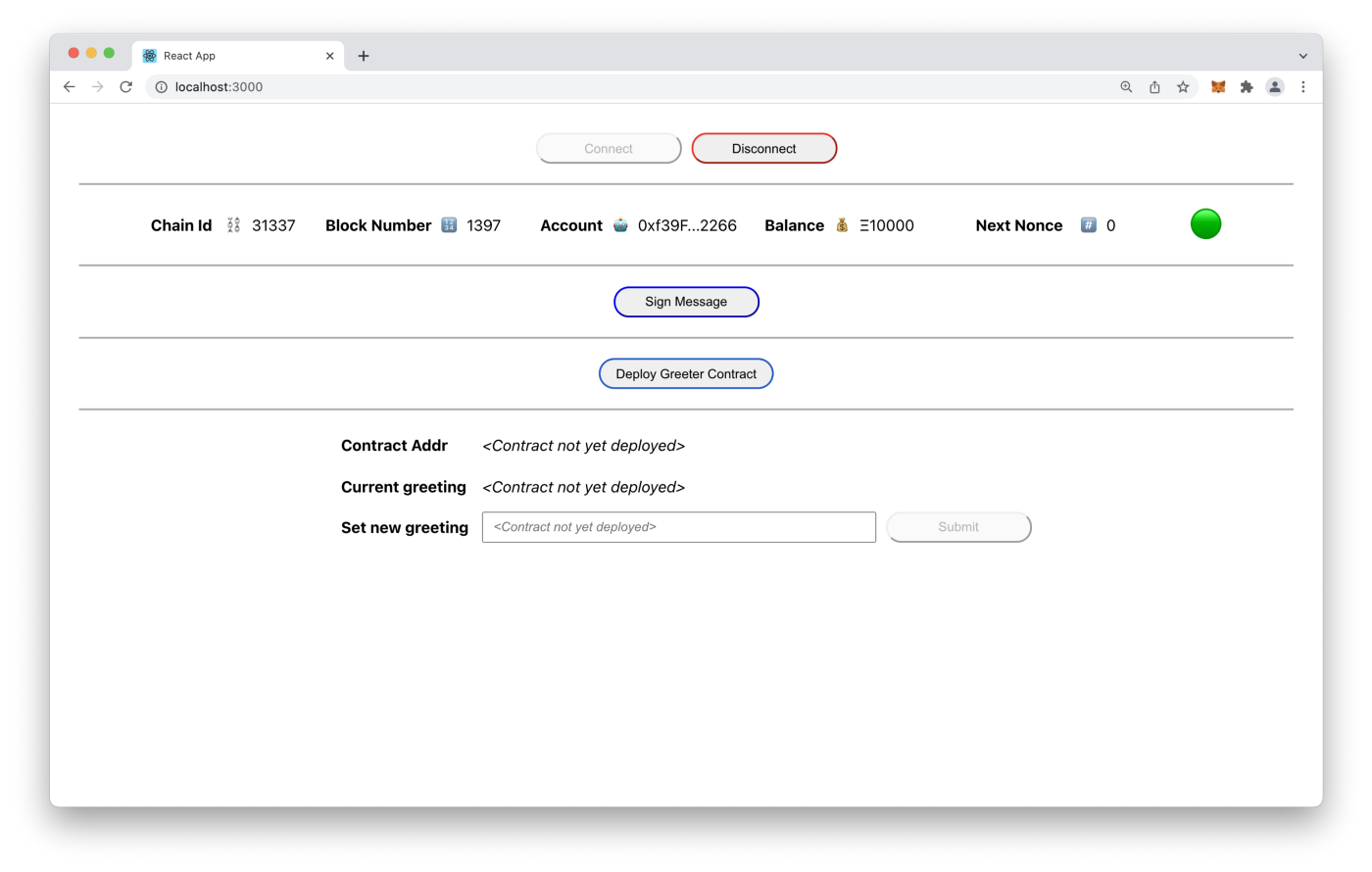Open Chrome's three-dot menu

[1303, 87]
